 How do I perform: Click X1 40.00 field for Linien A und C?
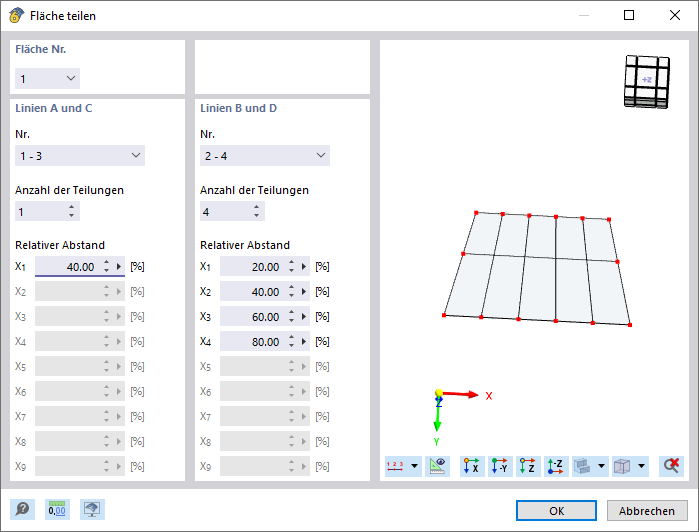pos(68,267)
